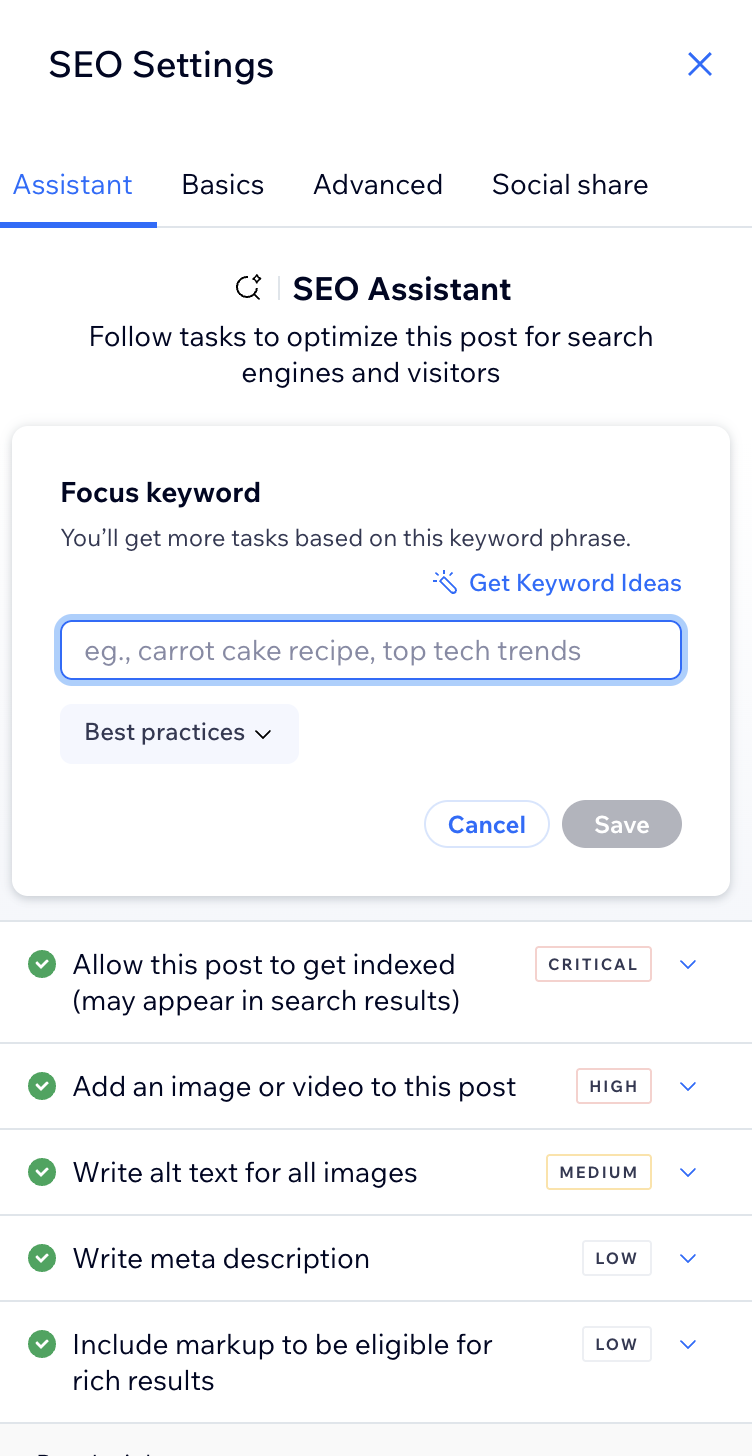This screenshot has height=1456, width=752.
Task: Click the Cancel button
Action: pyautogui.click(x=487, y=824)
